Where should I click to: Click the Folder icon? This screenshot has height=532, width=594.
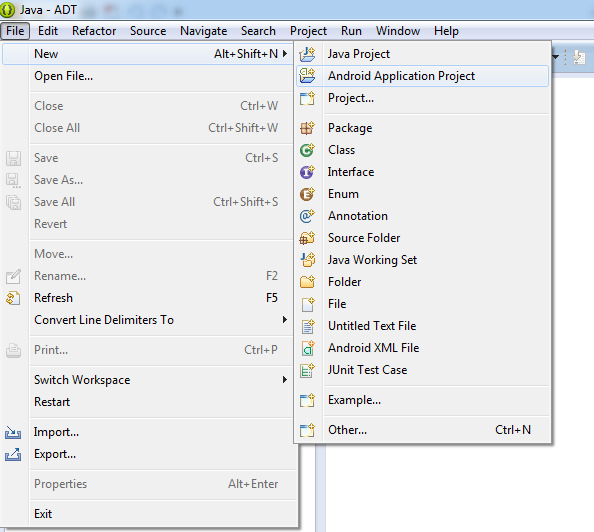tap(307, 282)
